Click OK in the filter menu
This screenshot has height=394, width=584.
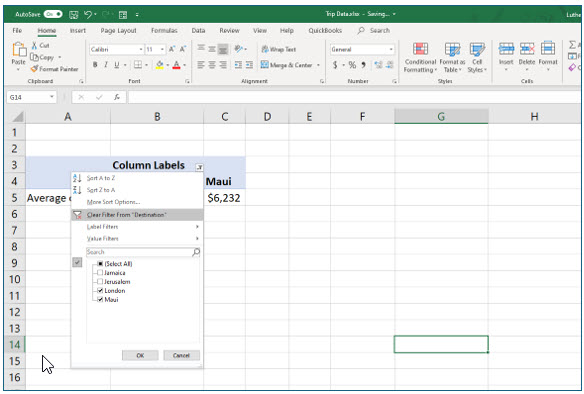(x=140, y=355)
